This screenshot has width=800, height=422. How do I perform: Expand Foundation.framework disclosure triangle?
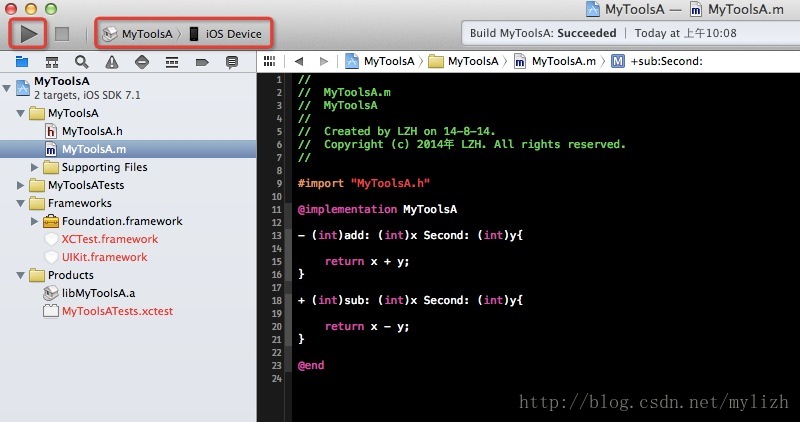click(34, 221)
